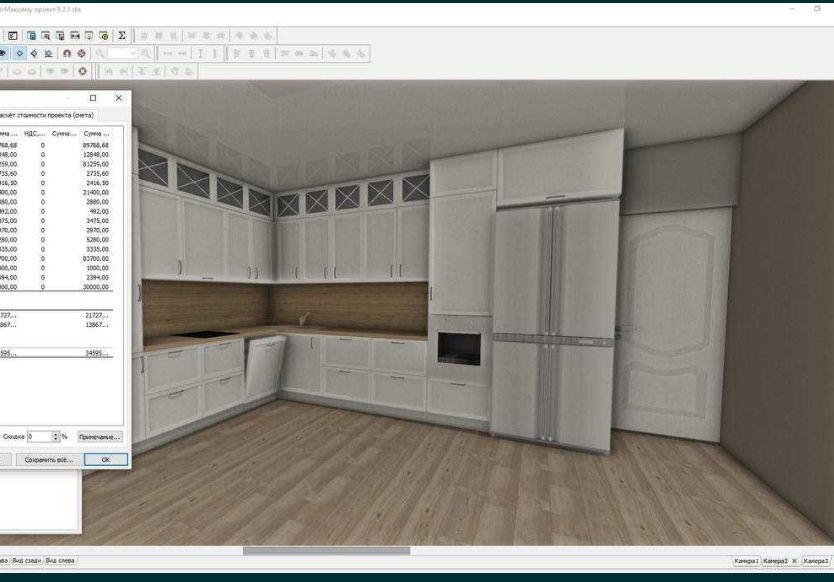Switch to the Камера3 tab

815,561
